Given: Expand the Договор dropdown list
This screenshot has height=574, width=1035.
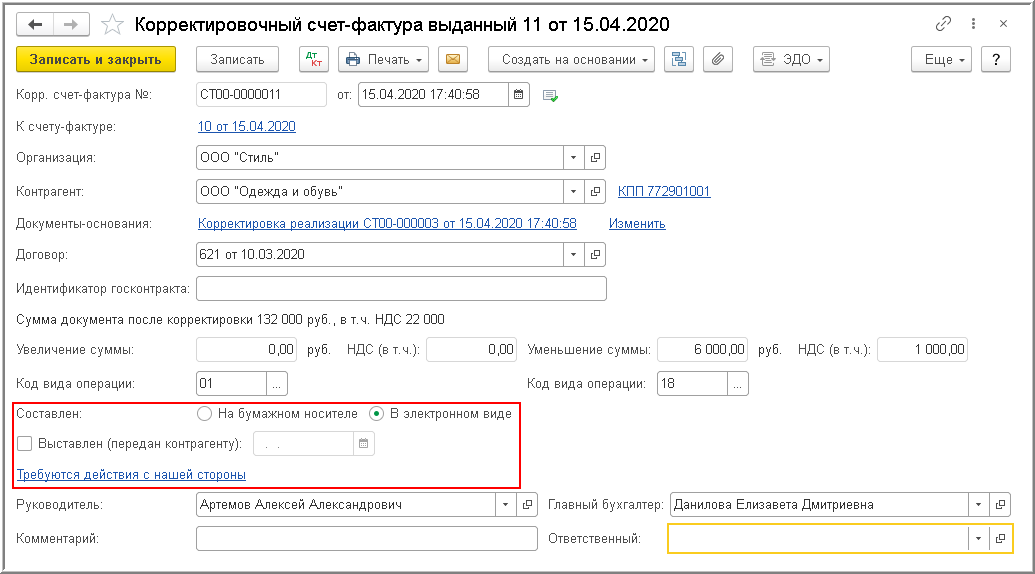Looking at the screenshot, I should [x=574, y=255].
